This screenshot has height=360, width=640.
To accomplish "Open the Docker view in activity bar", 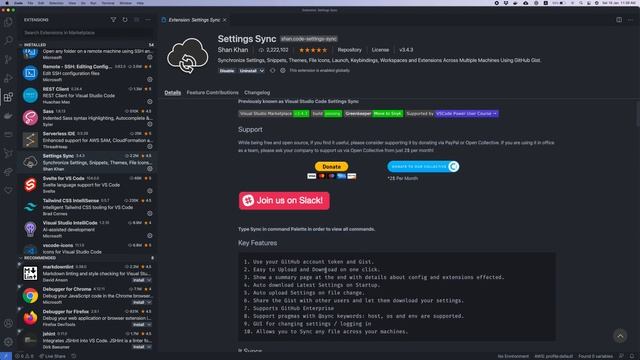I will click(8, 116).
